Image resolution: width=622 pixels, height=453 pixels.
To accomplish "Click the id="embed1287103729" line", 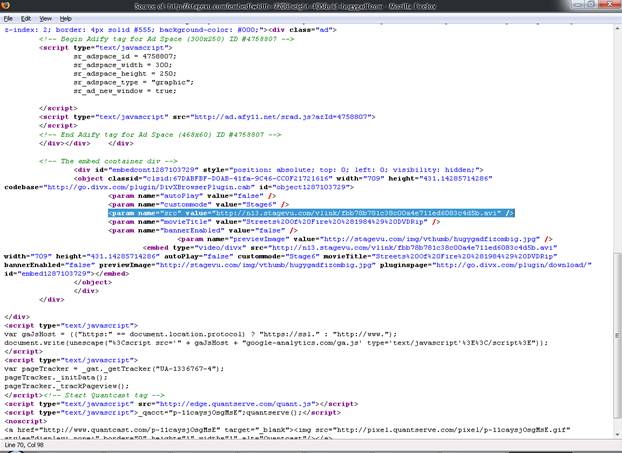I will coord(67,274).
